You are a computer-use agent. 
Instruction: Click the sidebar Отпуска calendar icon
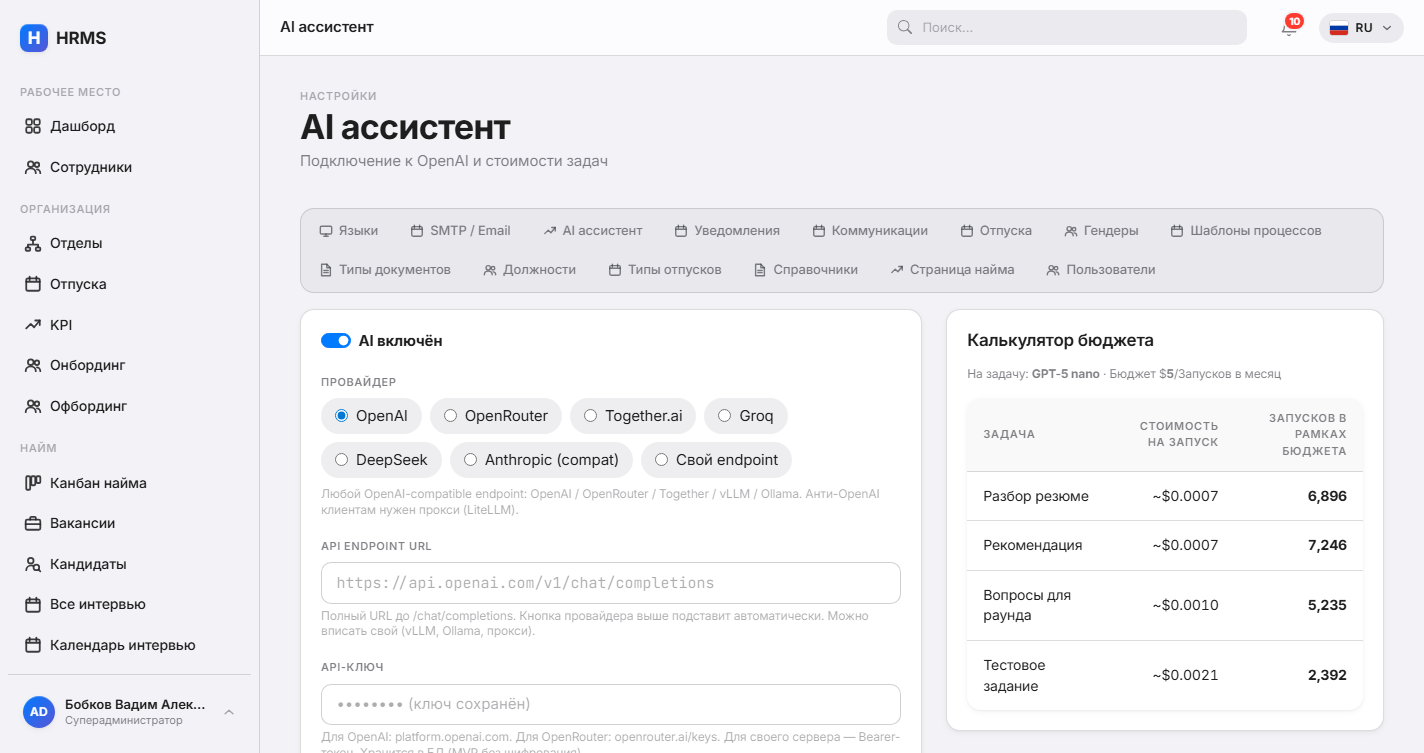(x=33, y=284)
